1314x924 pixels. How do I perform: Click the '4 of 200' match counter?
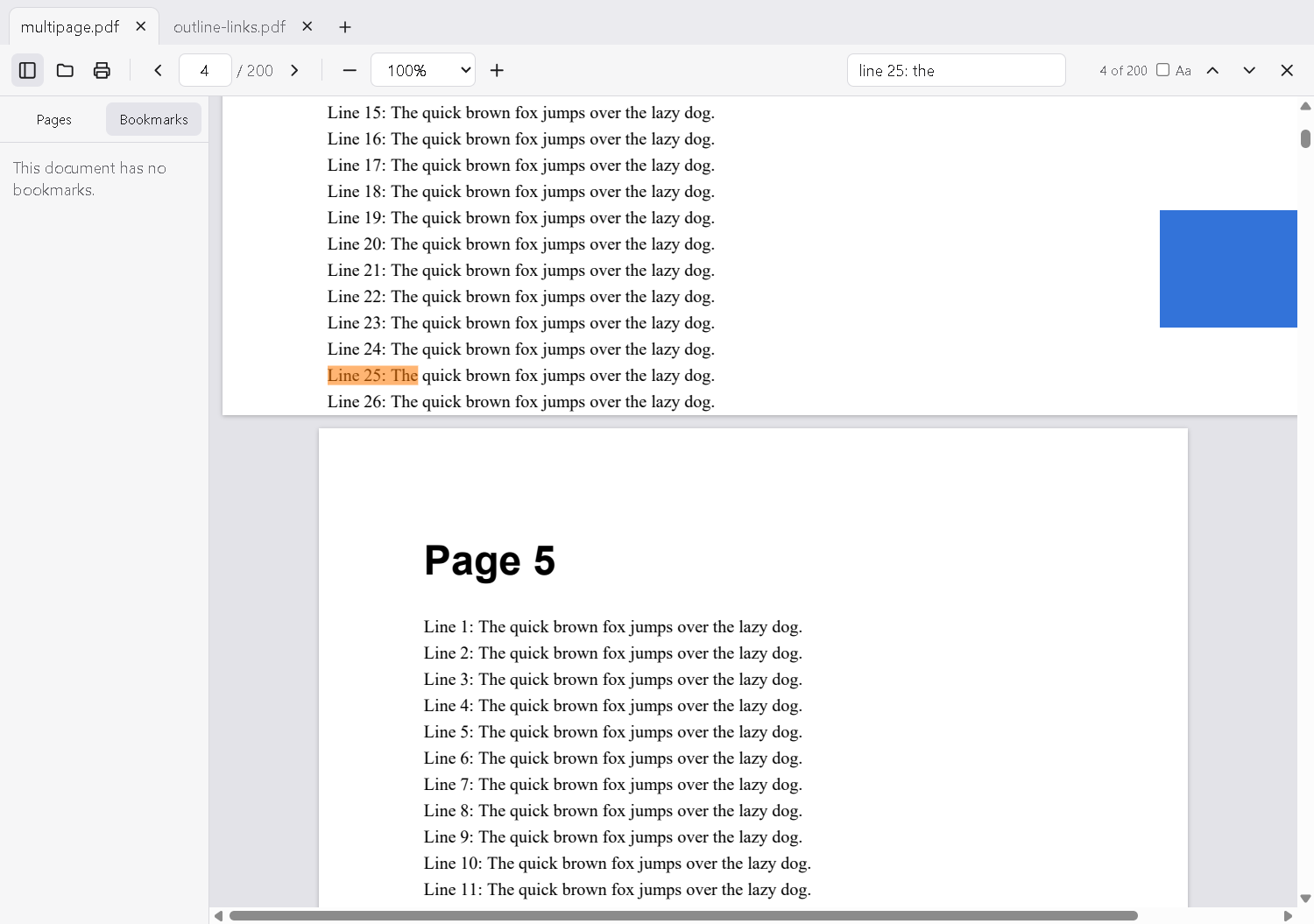[1123, 71]
